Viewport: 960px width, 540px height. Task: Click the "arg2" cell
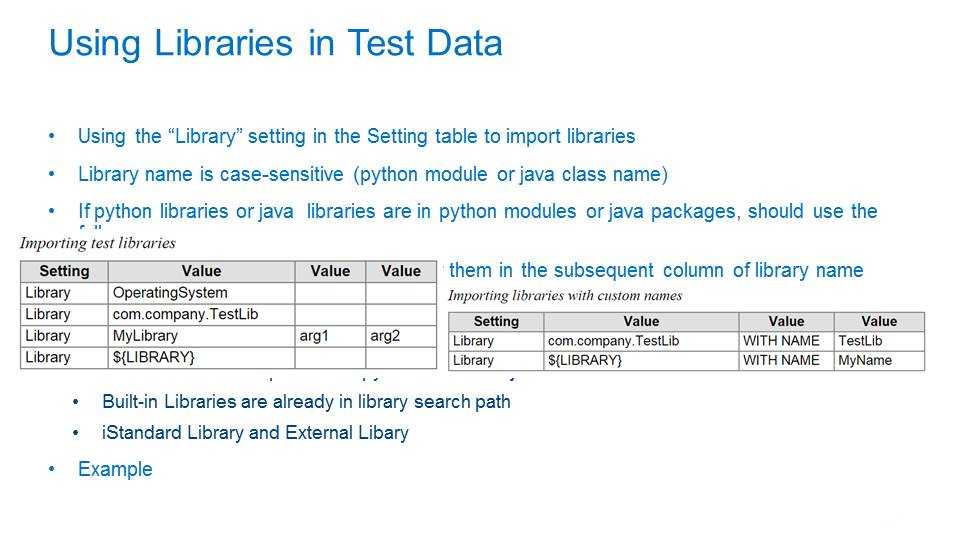coord(384,336)
